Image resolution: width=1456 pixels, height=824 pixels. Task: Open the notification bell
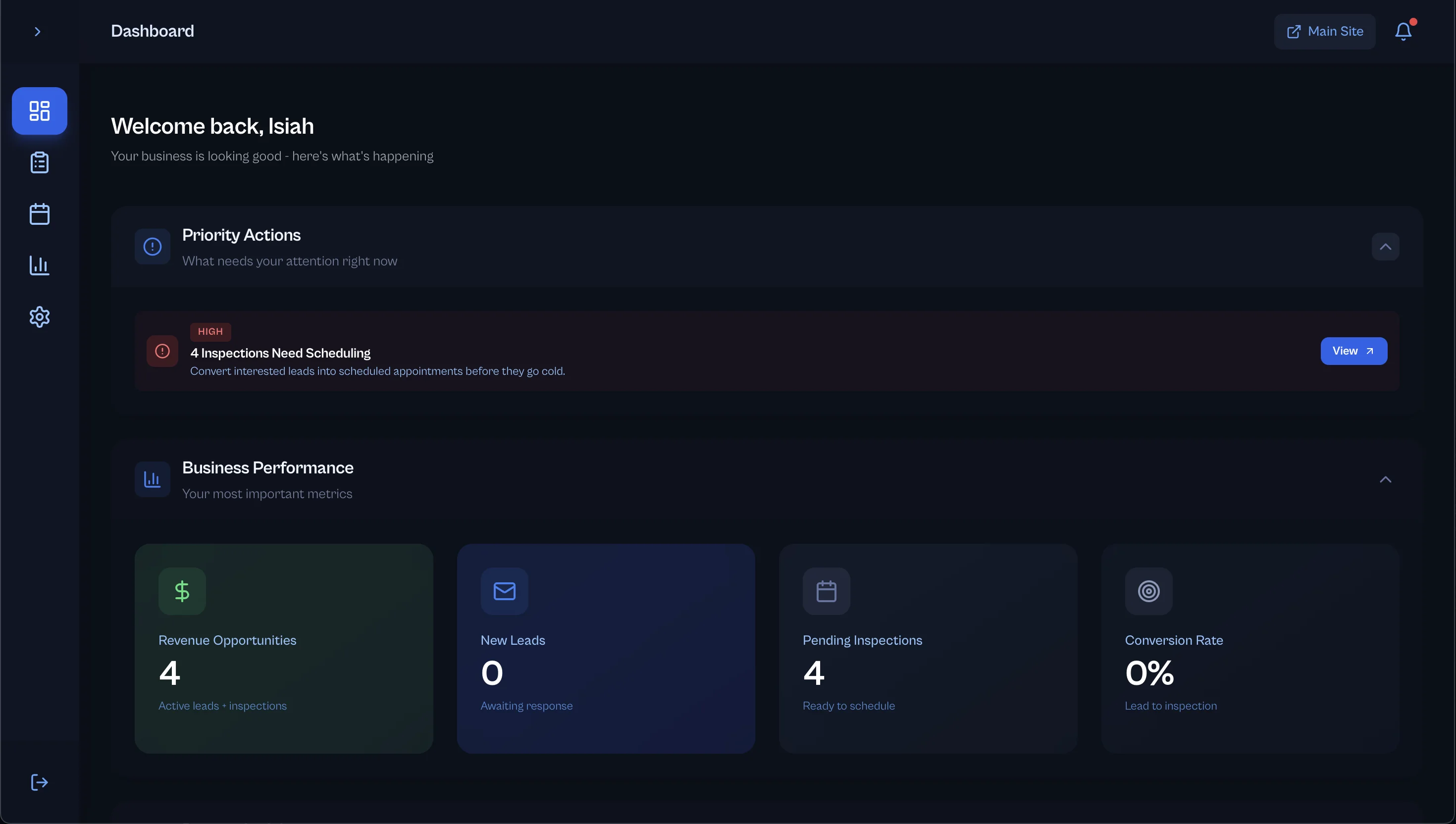click(x=1404, y=31)
